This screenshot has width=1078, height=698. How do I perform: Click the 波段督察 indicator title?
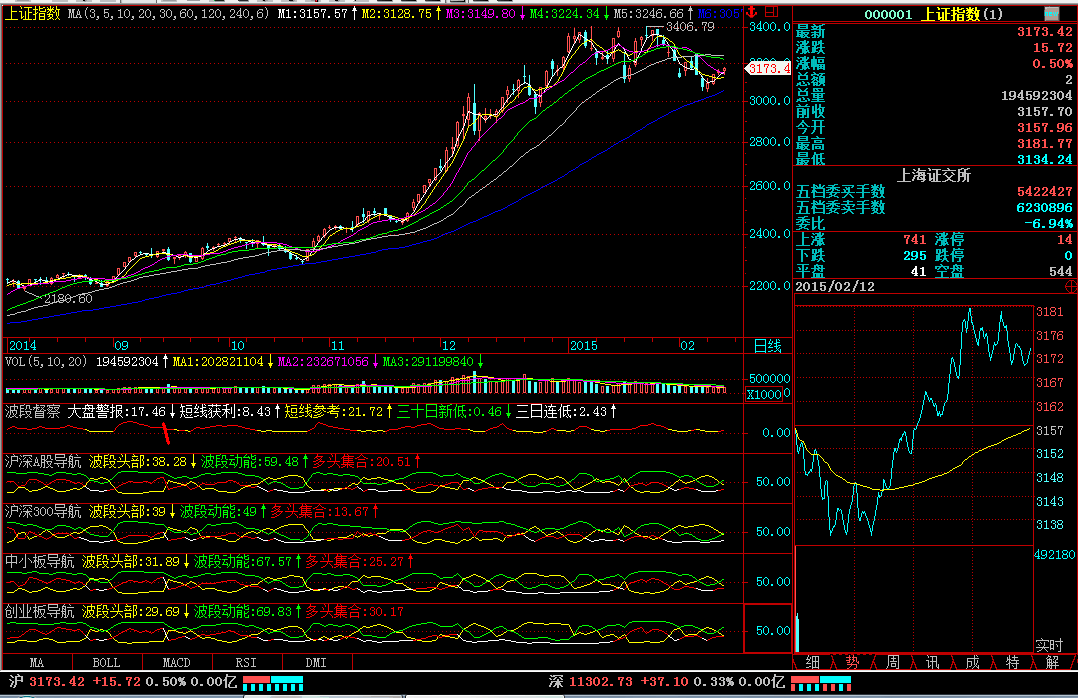point(32,411)
